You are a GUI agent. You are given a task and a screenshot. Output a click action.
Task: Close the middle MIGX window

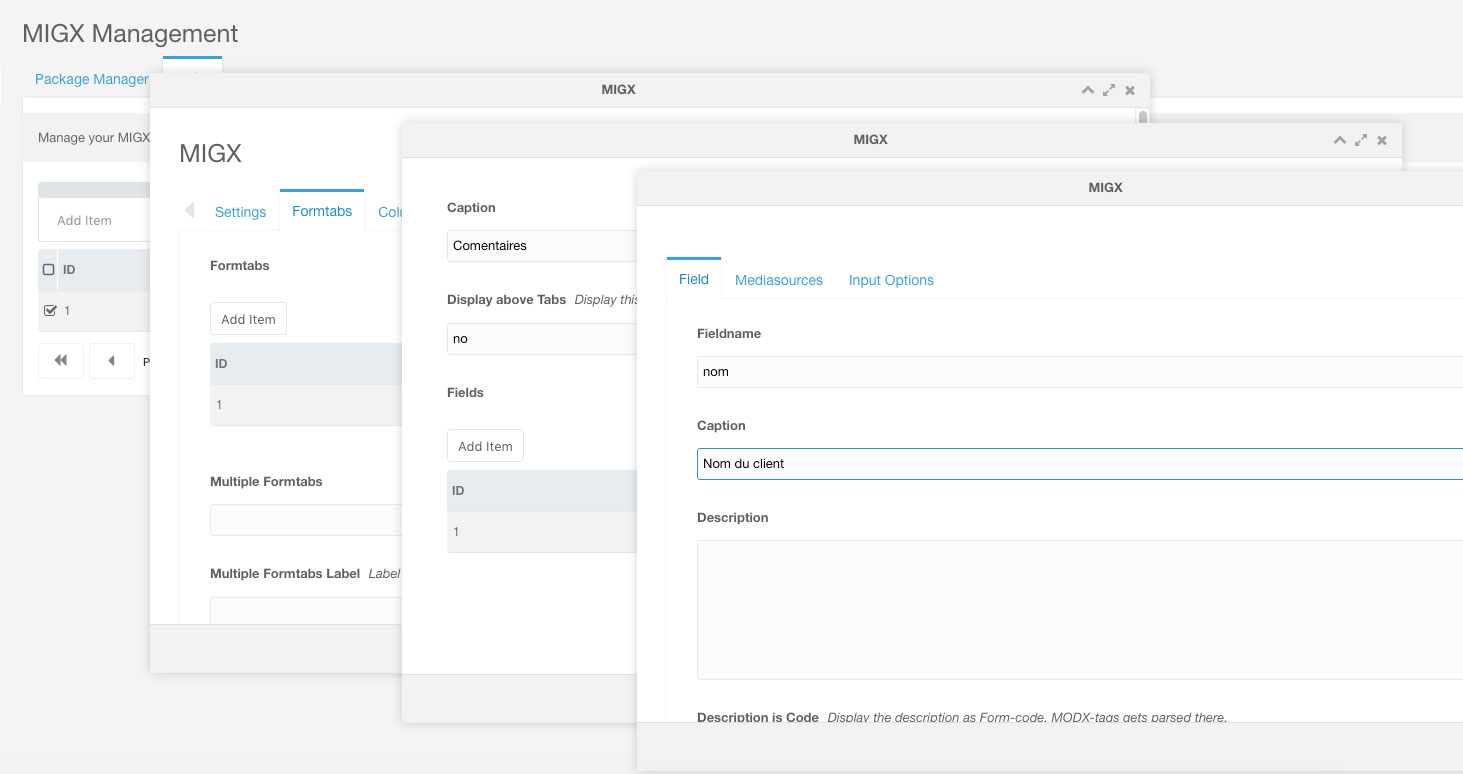(1382, 140)
